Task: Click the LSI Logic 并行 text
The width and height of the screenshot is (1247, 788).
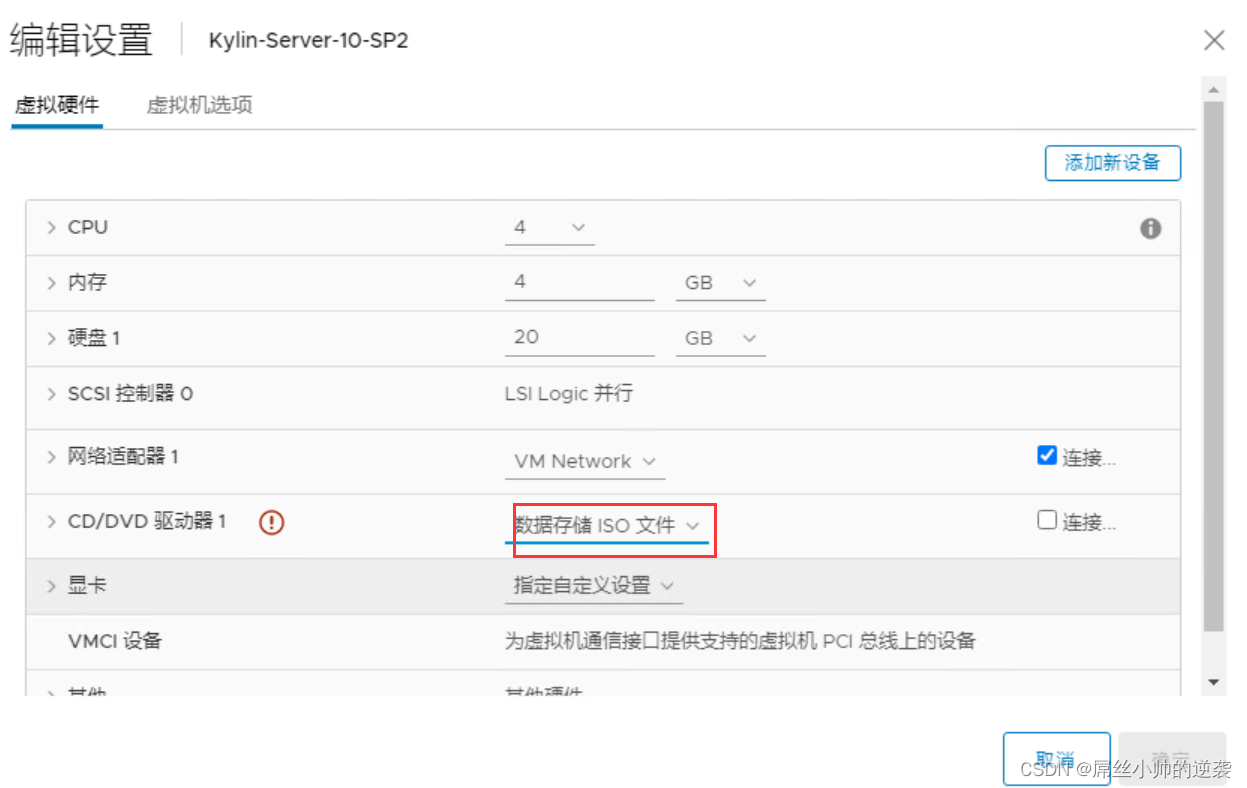Action: click(569, 394)
